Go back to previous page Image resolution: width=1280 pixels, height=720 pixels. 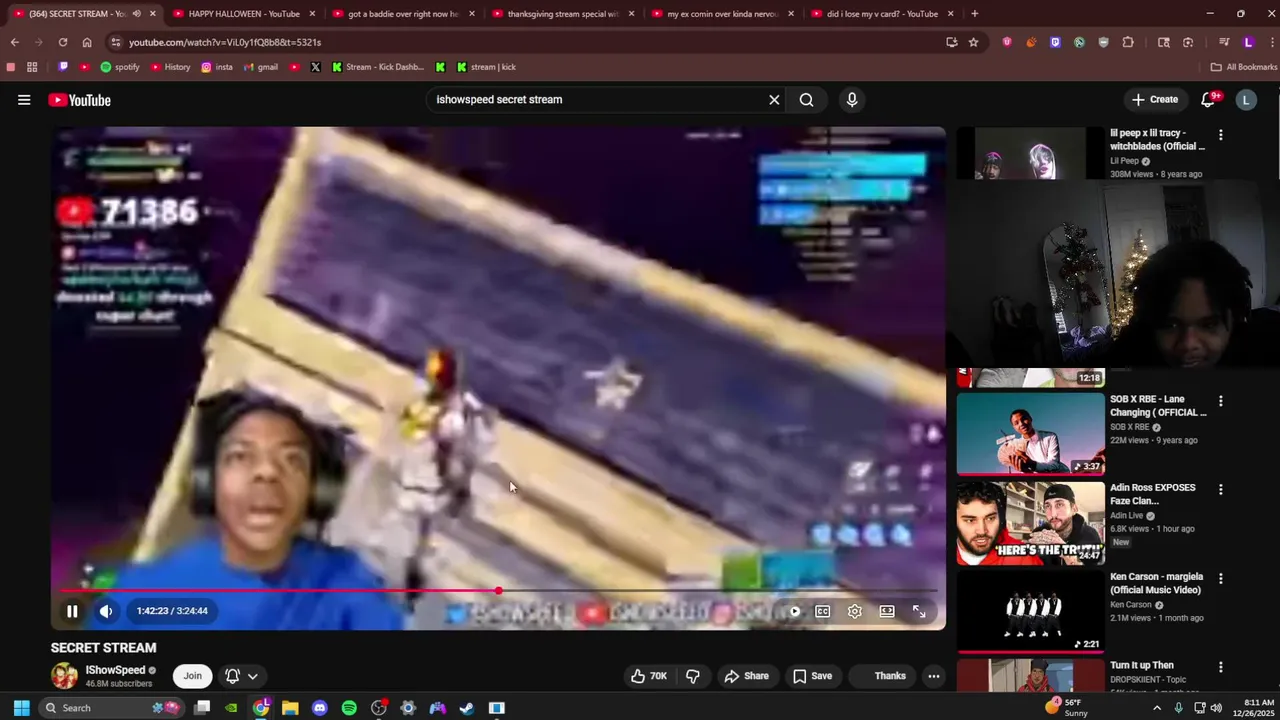pos(15,42)
